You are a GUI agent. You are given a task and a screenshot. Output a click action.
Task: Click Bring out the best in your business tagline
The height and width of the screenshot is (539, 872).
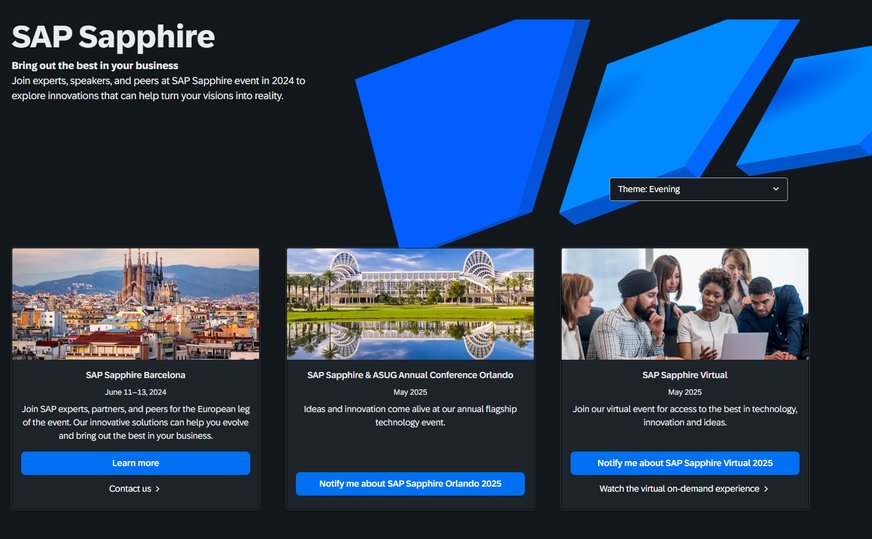pos(95,66)
